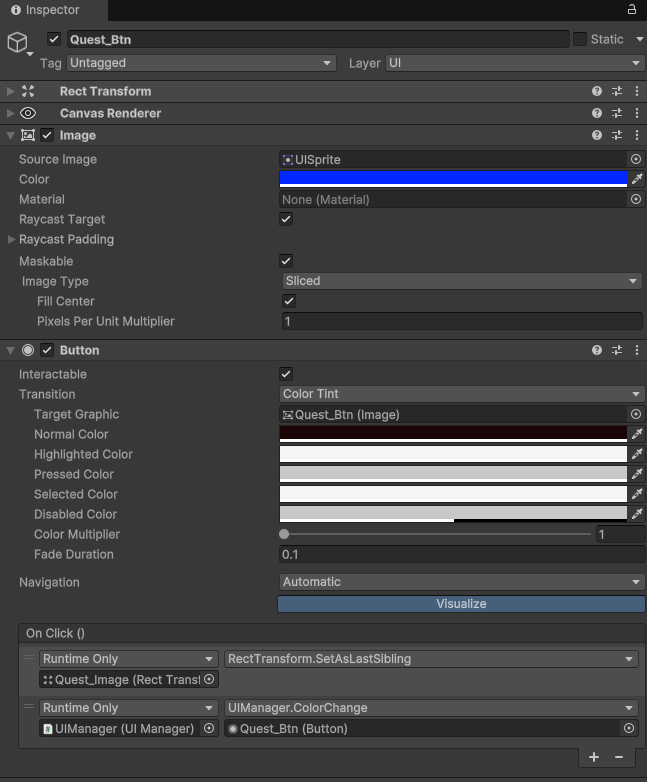
Task: Open Image component presets
Action: point(617,135)
